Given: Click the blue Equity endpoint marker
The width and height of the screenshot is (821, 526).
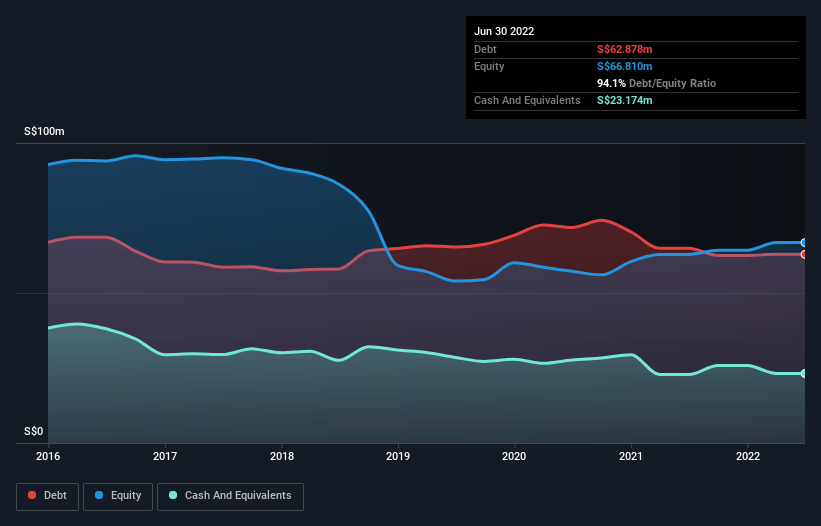Looking at the screenshot, I should pos(804,243).
